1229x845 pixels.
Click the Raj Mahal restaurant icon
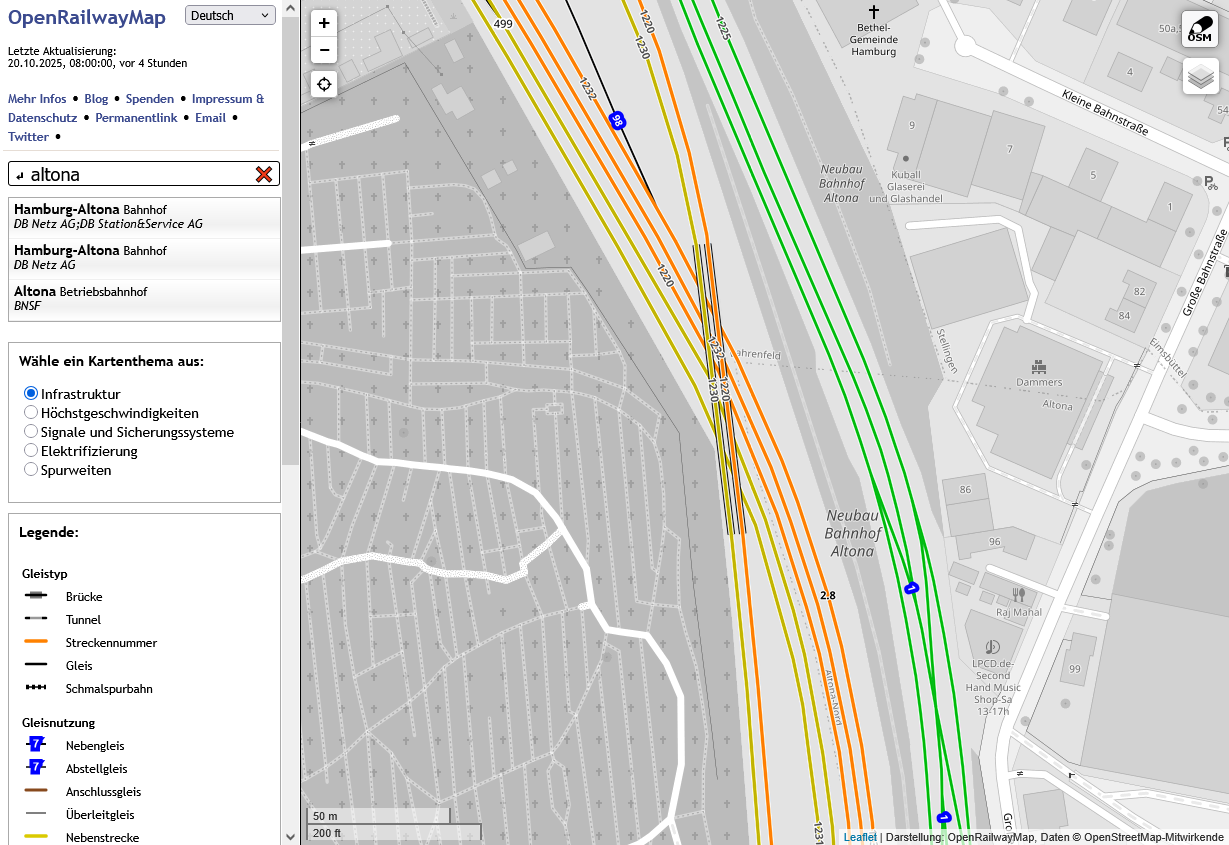tap(1018, 595)
